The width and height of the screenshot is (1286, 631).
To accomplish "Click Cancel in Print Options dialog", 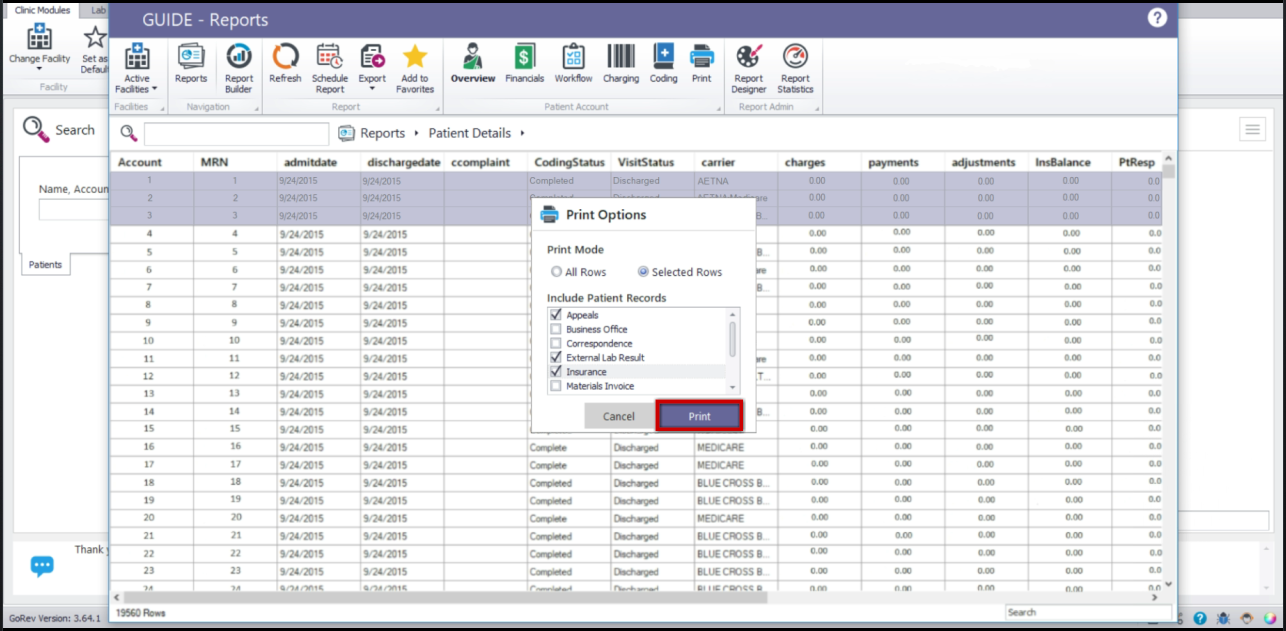I will pyautogui.click(x=618, y=416).
